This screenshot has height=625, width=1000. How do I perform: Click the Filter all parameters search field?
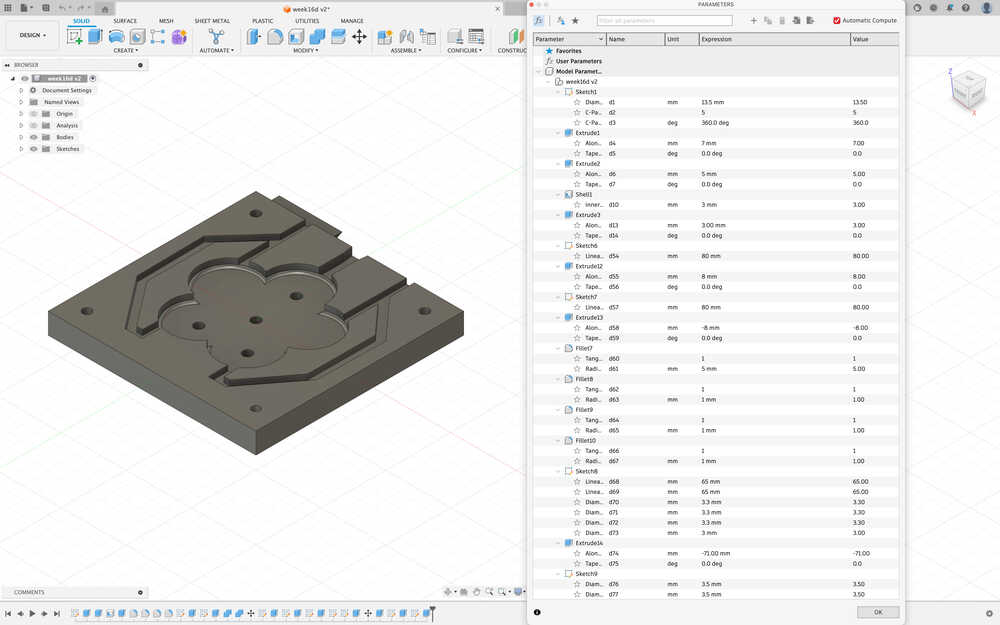(x=665, y=20)
